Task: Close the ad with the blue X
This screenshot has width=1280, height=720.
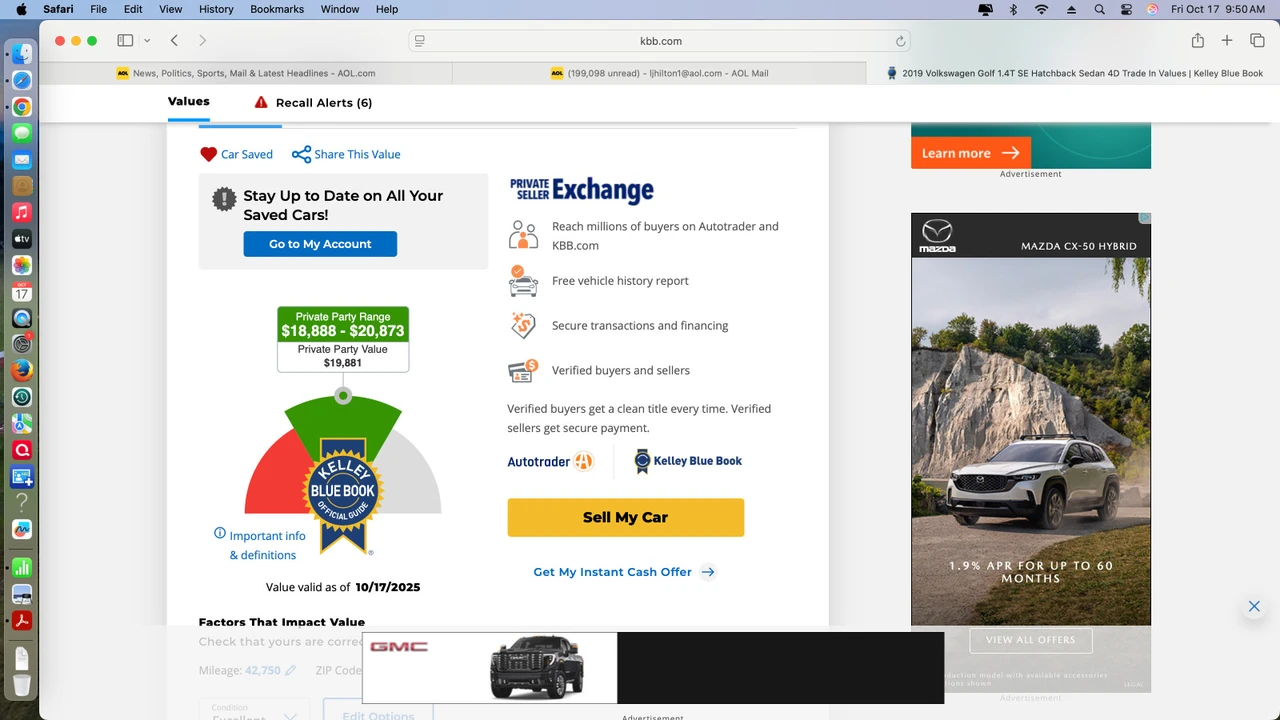Action: pyautogui.click(x=1254, y=606)
